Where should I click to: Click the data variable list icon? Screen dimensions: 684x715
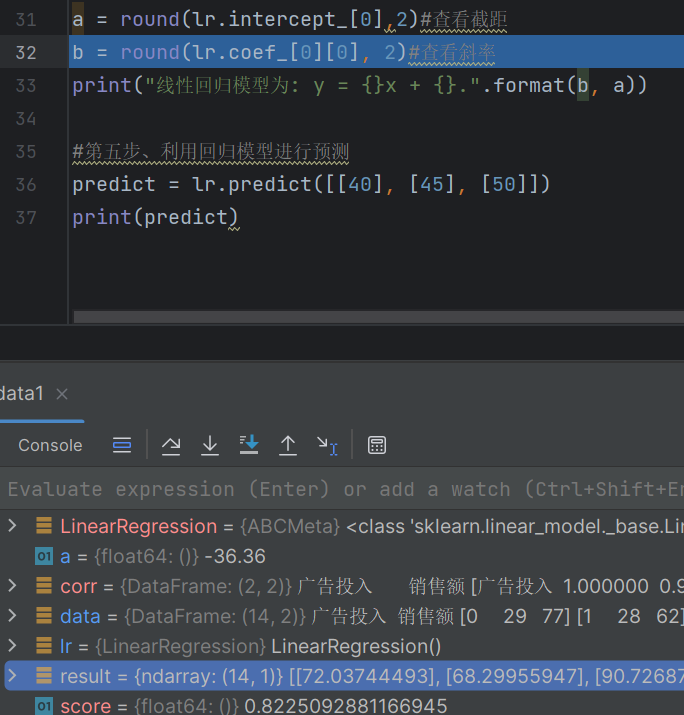44,616
